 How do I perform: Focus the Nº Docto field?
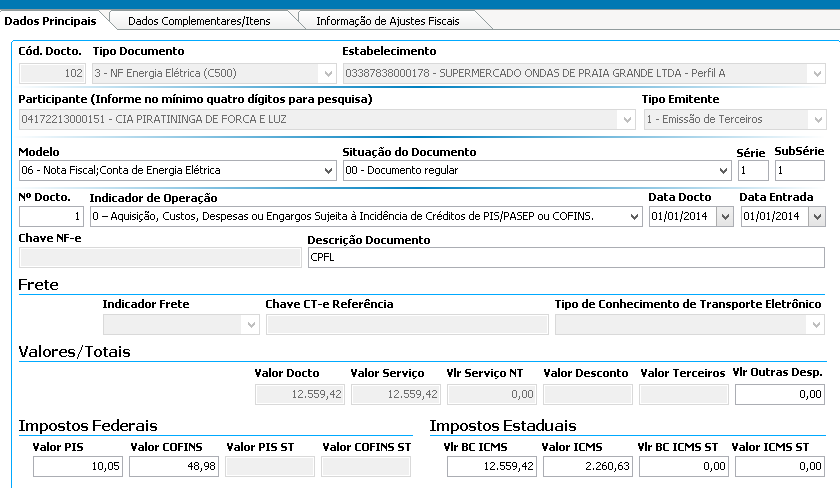(x=51, y=217)
